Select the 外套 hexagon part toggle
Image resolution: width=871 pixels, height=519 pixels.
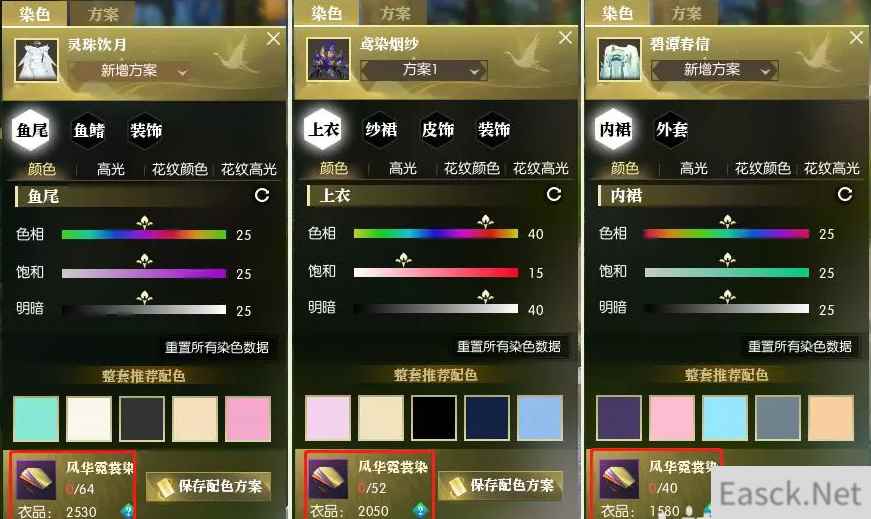pos(672,129)
